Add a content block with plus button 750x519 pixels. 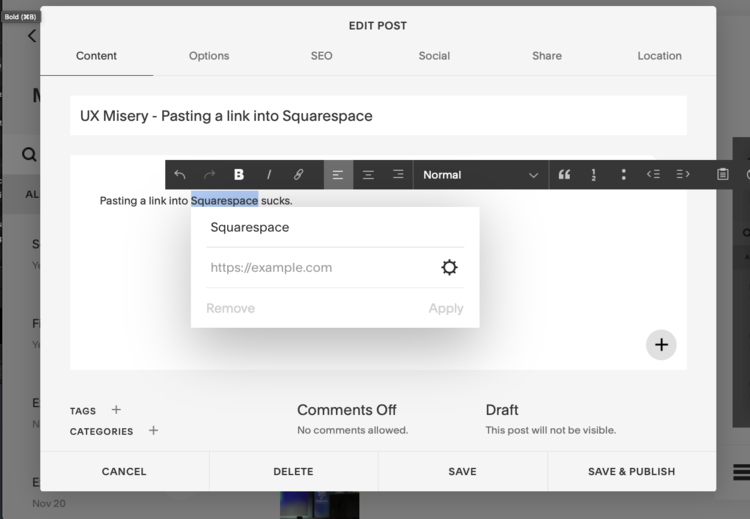click(x=661, y=344)
